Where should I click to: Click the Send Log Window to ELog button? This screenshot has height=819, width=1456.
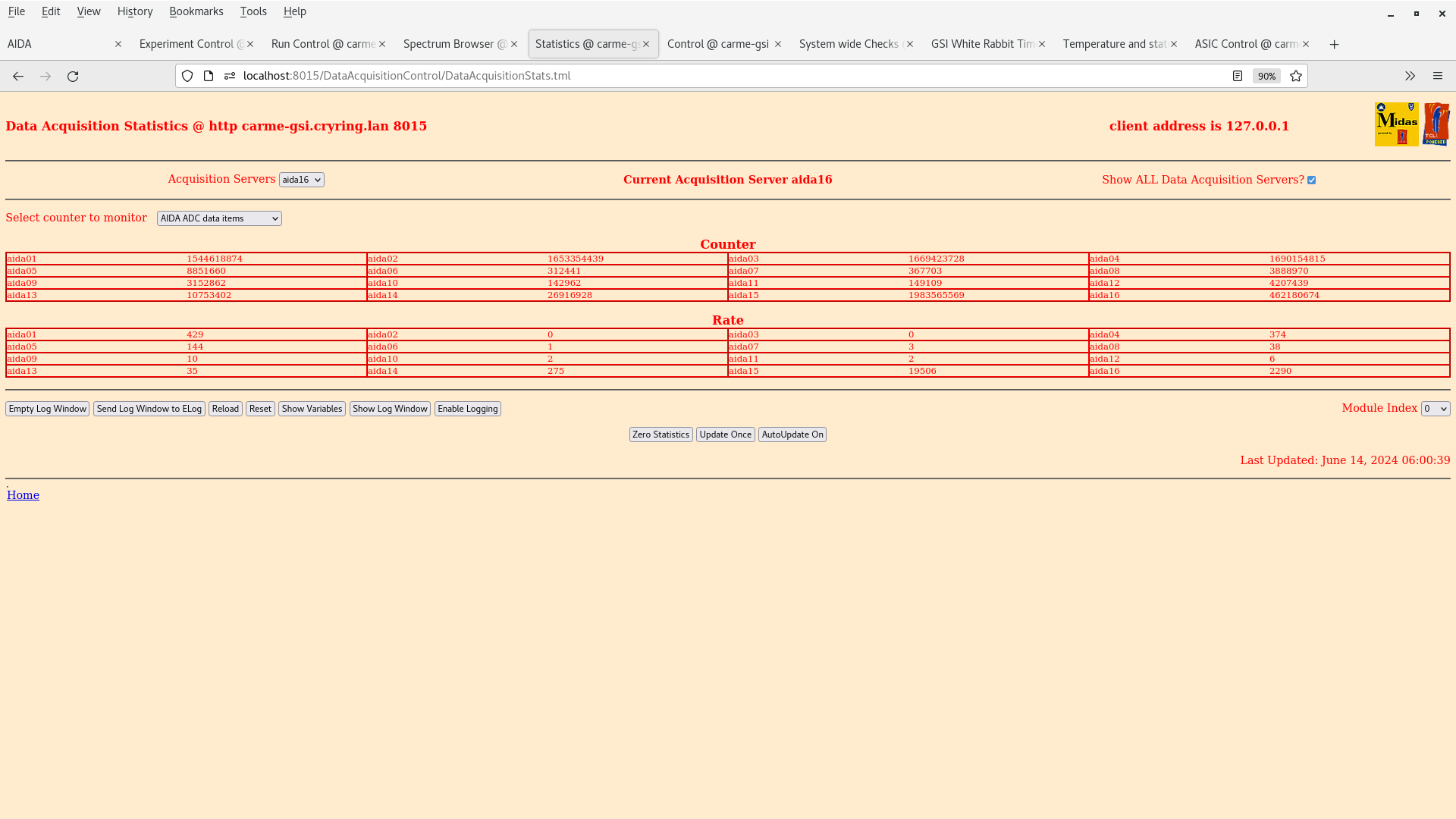click(x=149, y=408)
